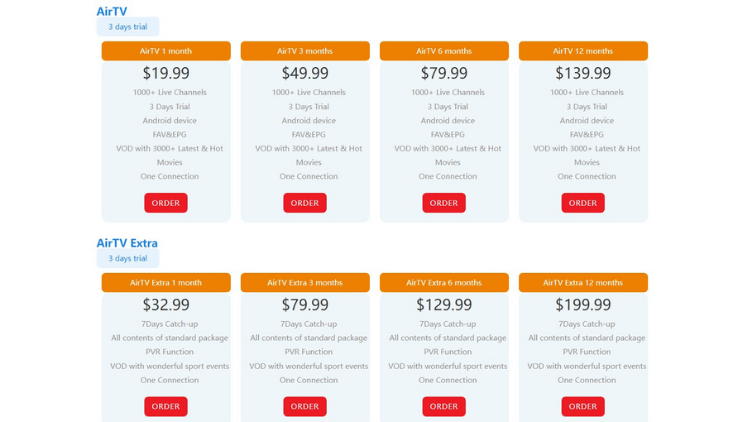Click ORDER under AirTV 6 months
The height and width of the screenshot is (422, 750).
444,203
